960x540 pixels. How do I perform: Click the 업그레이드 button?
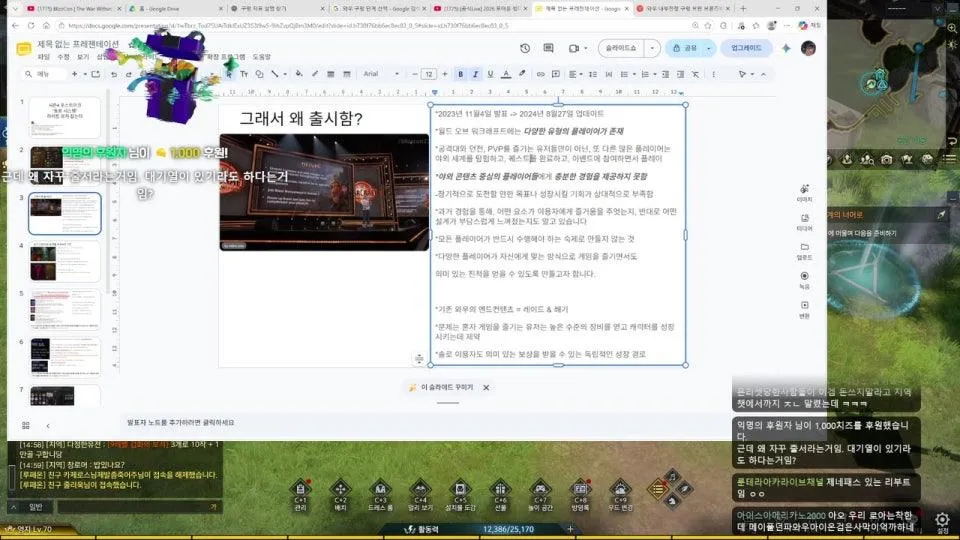pyautogui.click(x=746, y=48)
